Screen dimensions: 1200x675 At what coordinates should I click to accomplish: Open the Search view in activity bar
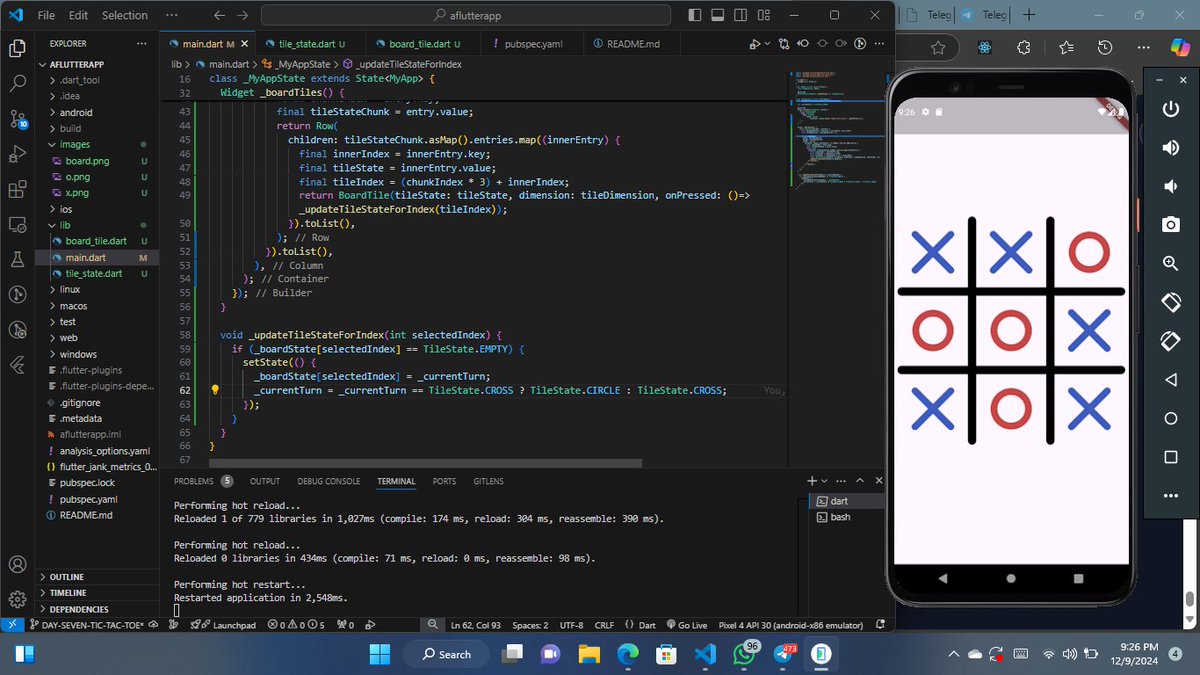point(16,84)
